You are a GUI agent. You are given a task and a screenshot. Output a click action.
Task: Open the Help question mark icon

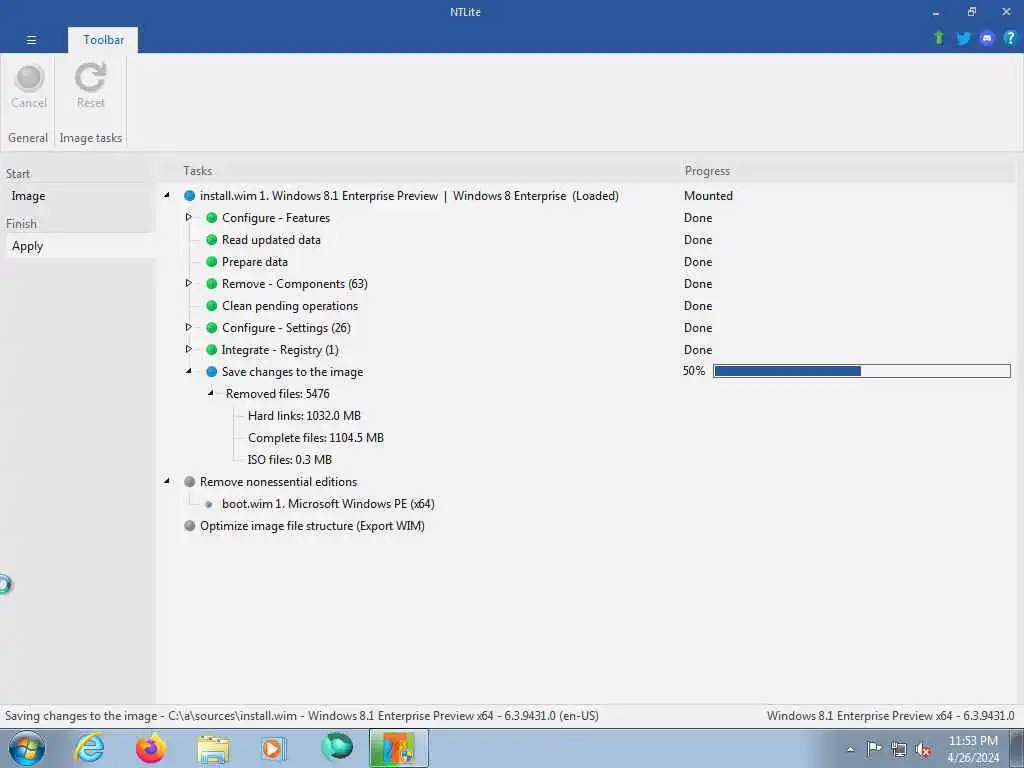[x=1010, y=38]
